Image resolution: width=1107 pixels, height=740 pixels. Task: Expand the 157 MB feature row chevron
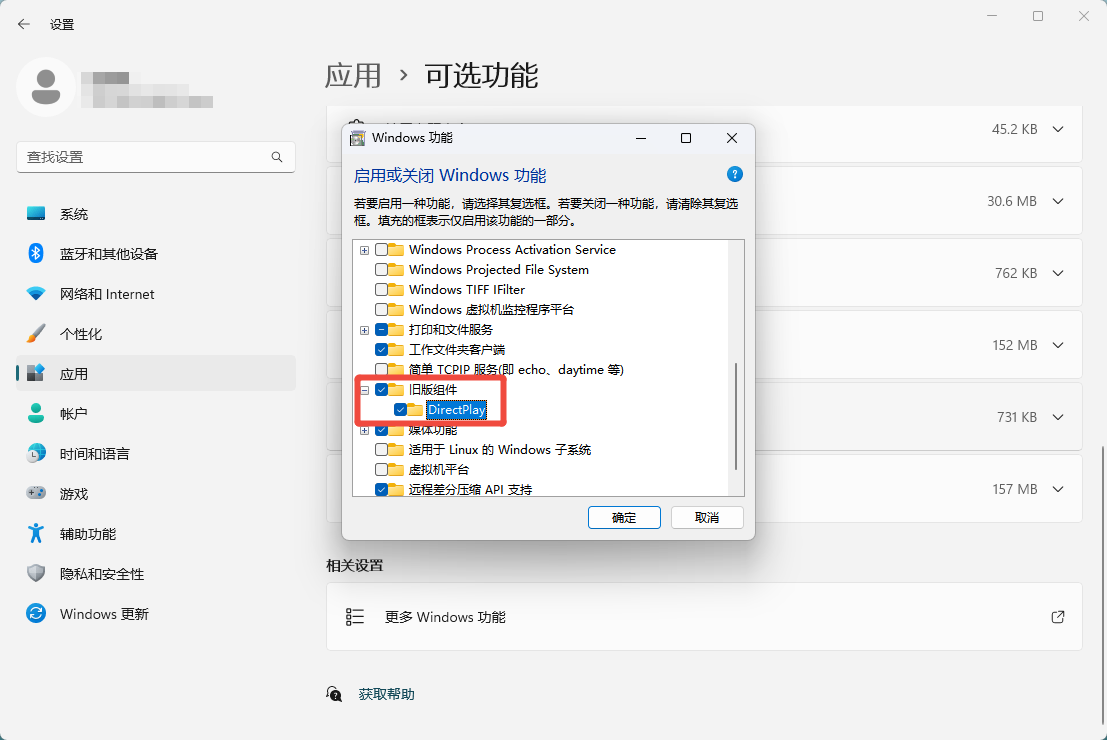click(x=1058, y=489)
